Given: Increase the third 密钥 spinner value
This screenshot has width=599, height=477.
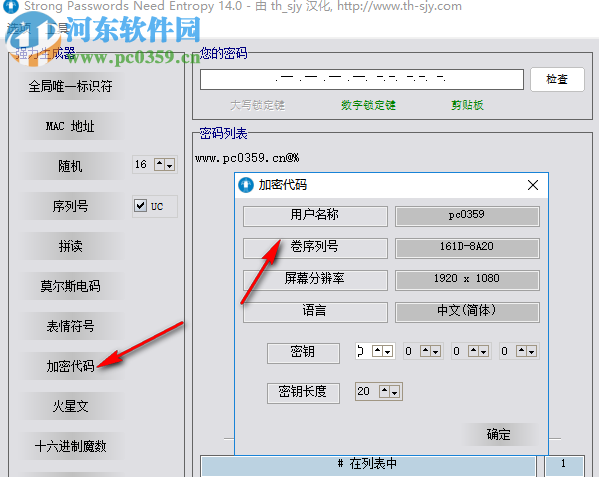Looking at the screenshot, I should (473, 351).
